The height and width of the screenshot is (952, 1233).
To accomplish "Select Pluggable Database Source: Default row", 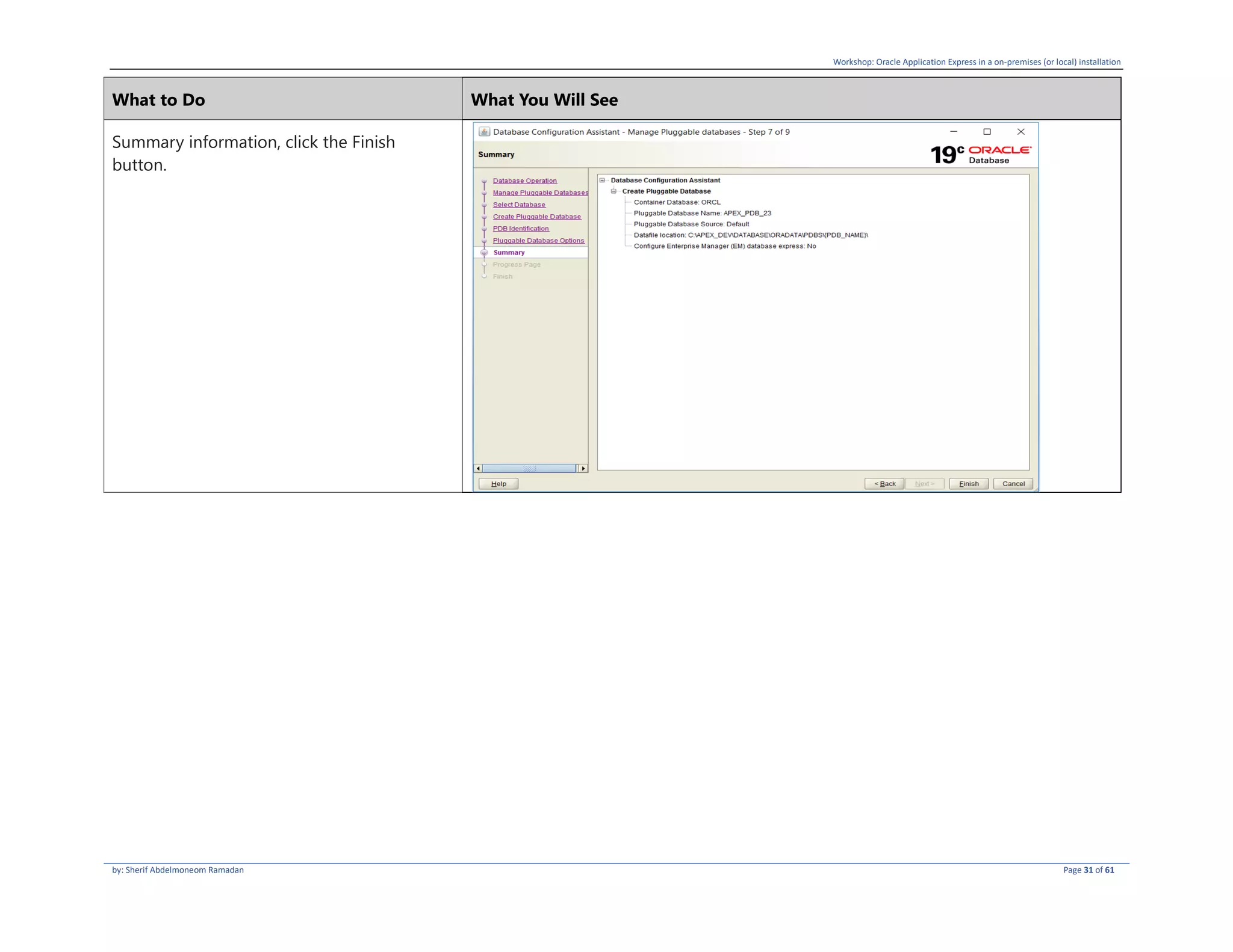I will click(x=692, y=224).
